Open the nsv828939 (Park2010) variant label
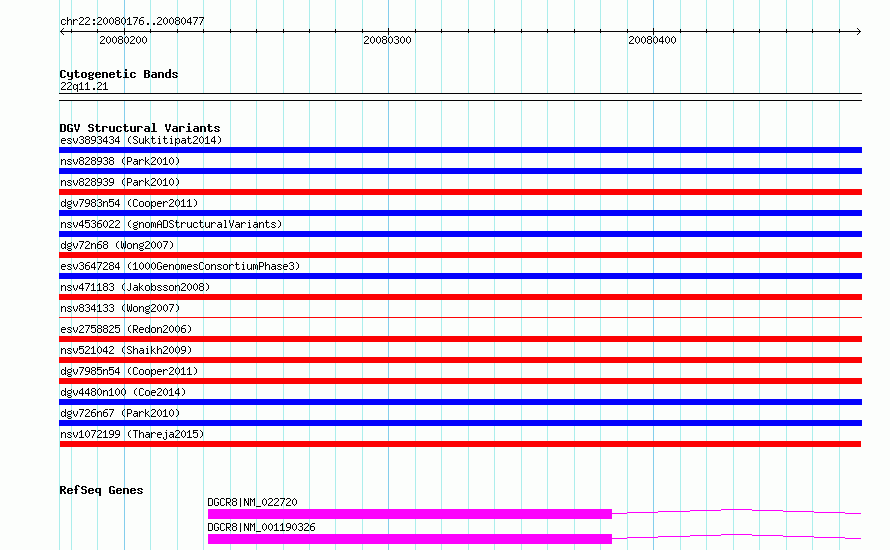The image size is (890, 550). [x=120, y=182]
